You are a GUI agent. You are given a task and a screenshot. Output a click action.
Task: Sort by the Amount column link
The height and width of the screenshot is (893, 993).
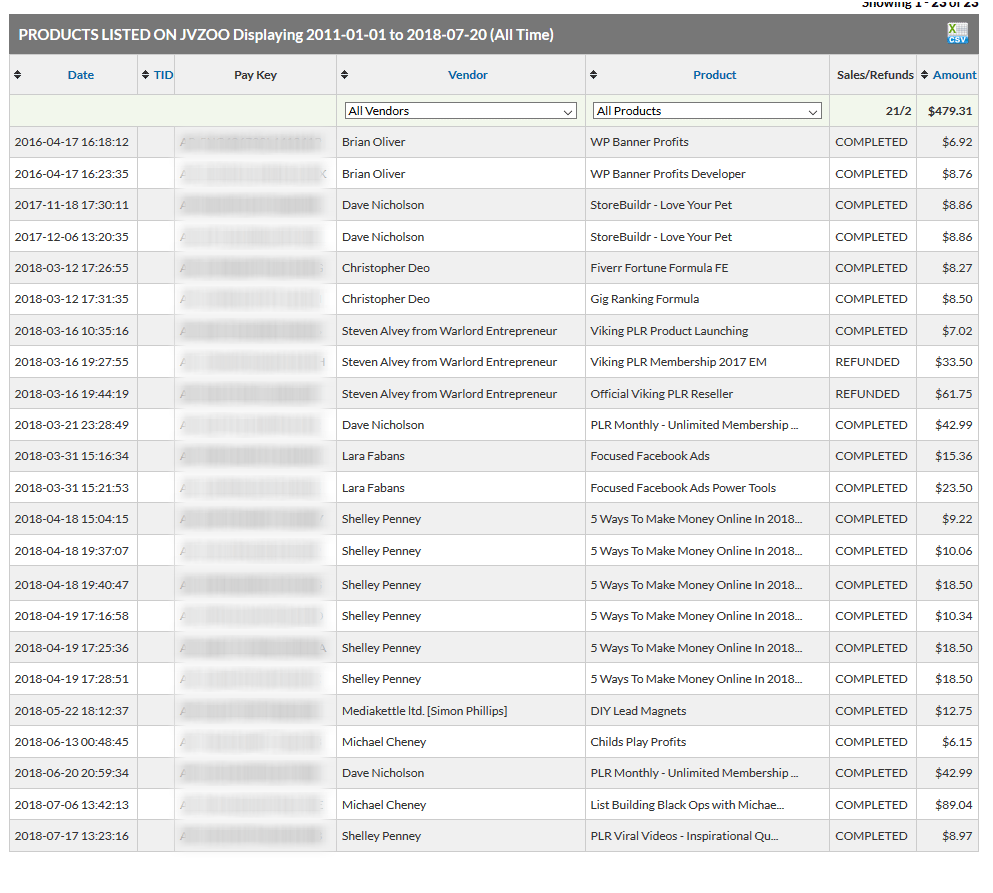pyautogui.click(x=954, y=75)
